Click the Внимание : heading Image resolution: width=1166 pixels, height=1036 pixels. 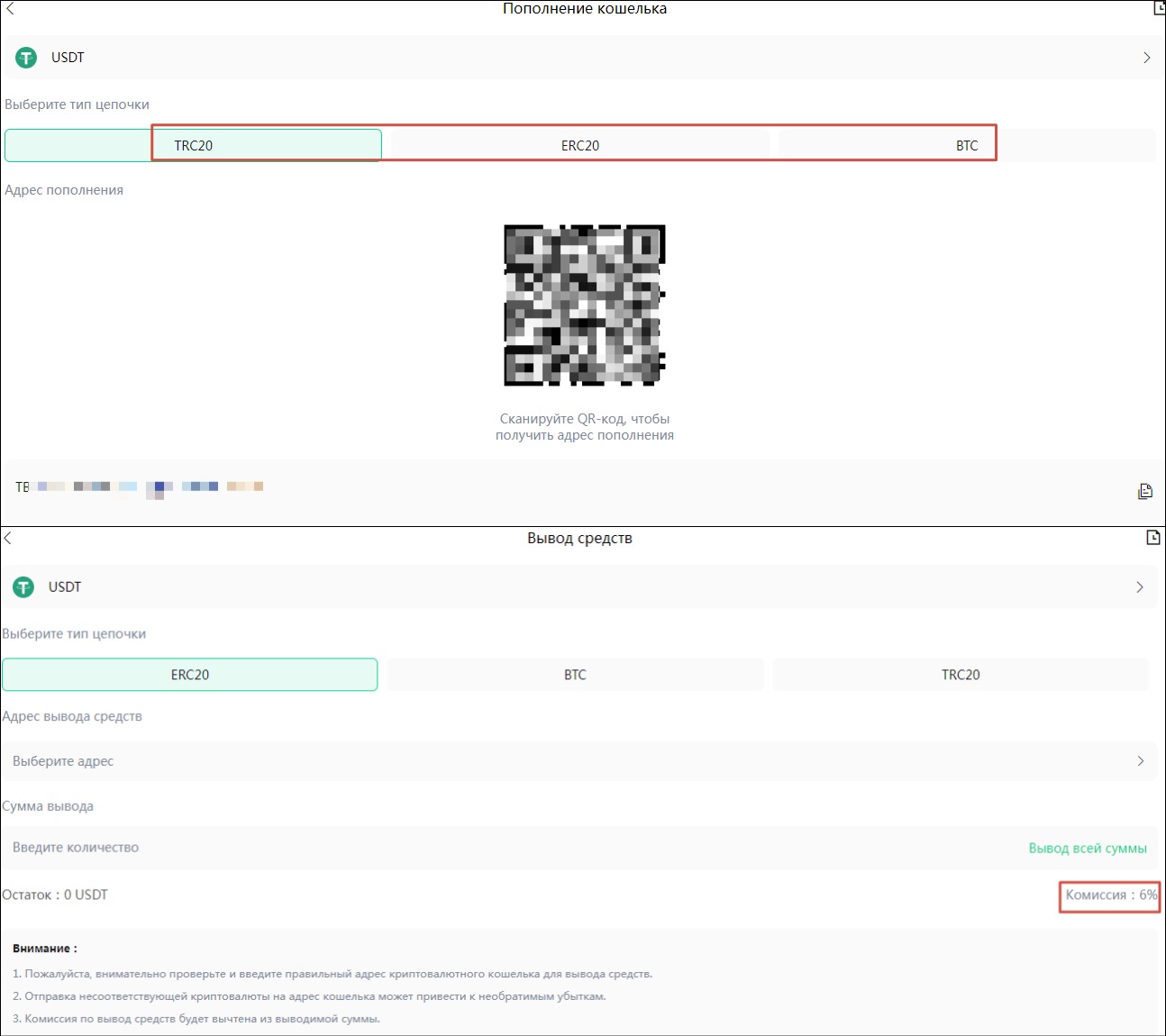coord(45,949)
